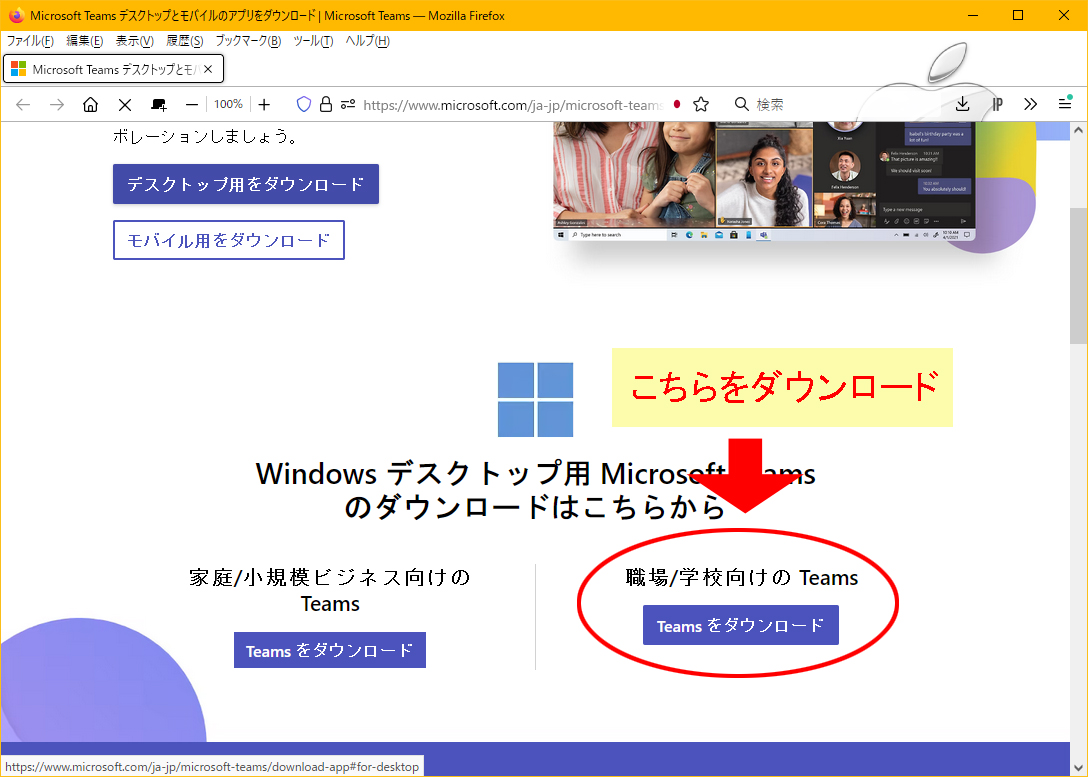Reset zoom level showing 100%
Viewport: 1088px width, 777px height.
228,104
